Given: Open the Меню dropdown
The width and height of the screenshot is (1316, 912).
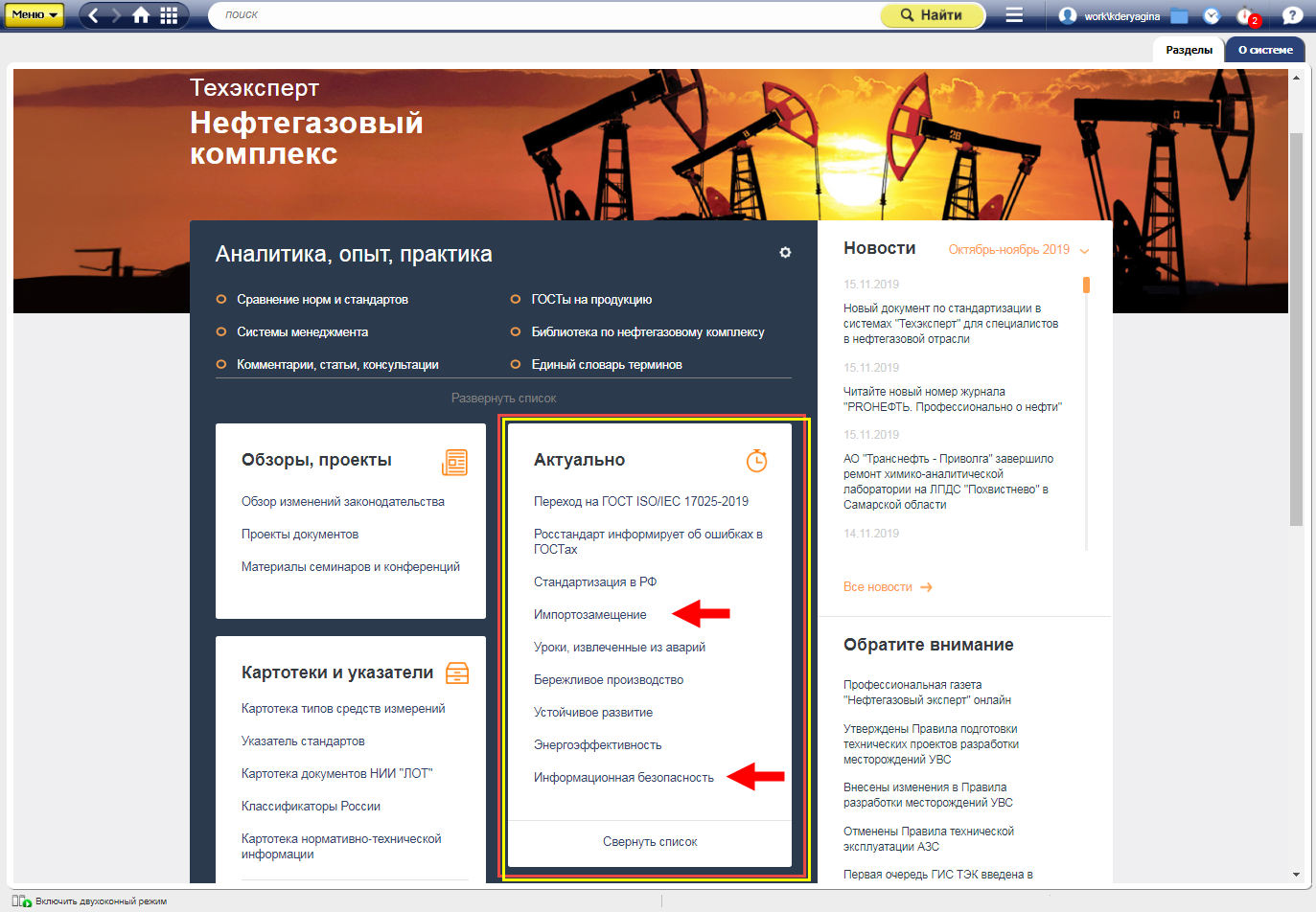Looking at the screenshot, I should [35, 15].
